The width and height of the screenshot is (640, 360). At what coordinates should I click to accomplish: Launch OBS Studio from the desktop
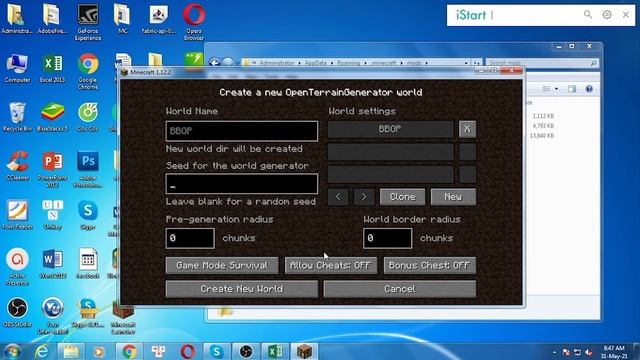coord(17,313)
